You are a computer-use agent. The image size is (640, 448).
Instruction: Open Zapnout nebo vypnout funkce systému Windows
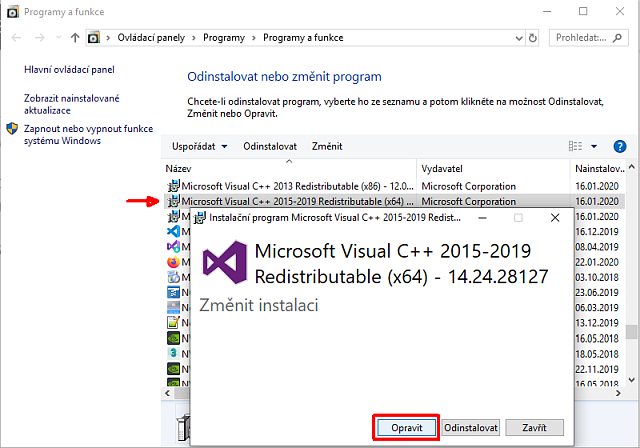(88, 135)
